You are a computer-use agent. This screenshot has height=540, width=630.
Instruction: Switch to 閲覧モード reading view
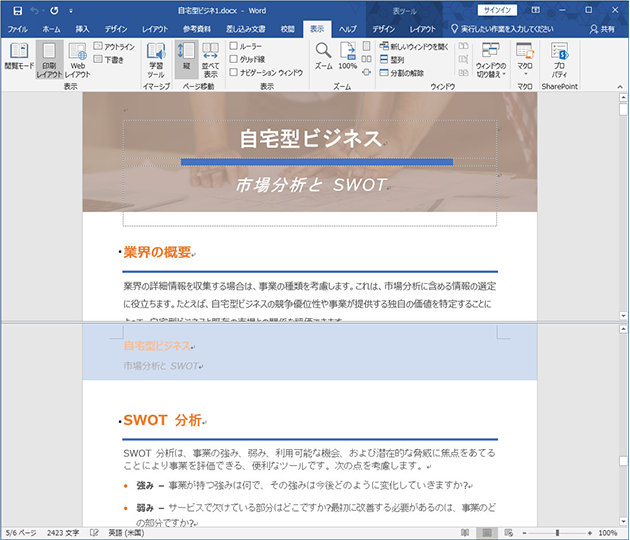(x=19, y=57)
